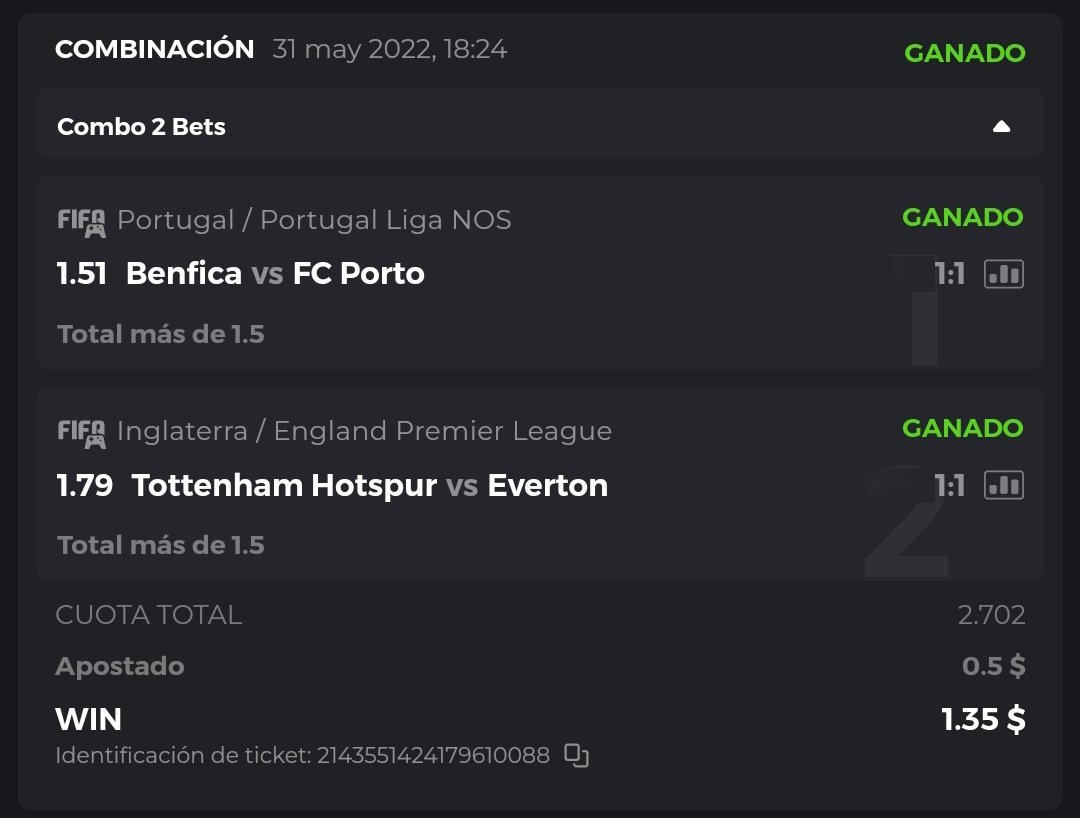
Task: Select the Inglaterra / England Premier League label
Action: click(364, 431)
